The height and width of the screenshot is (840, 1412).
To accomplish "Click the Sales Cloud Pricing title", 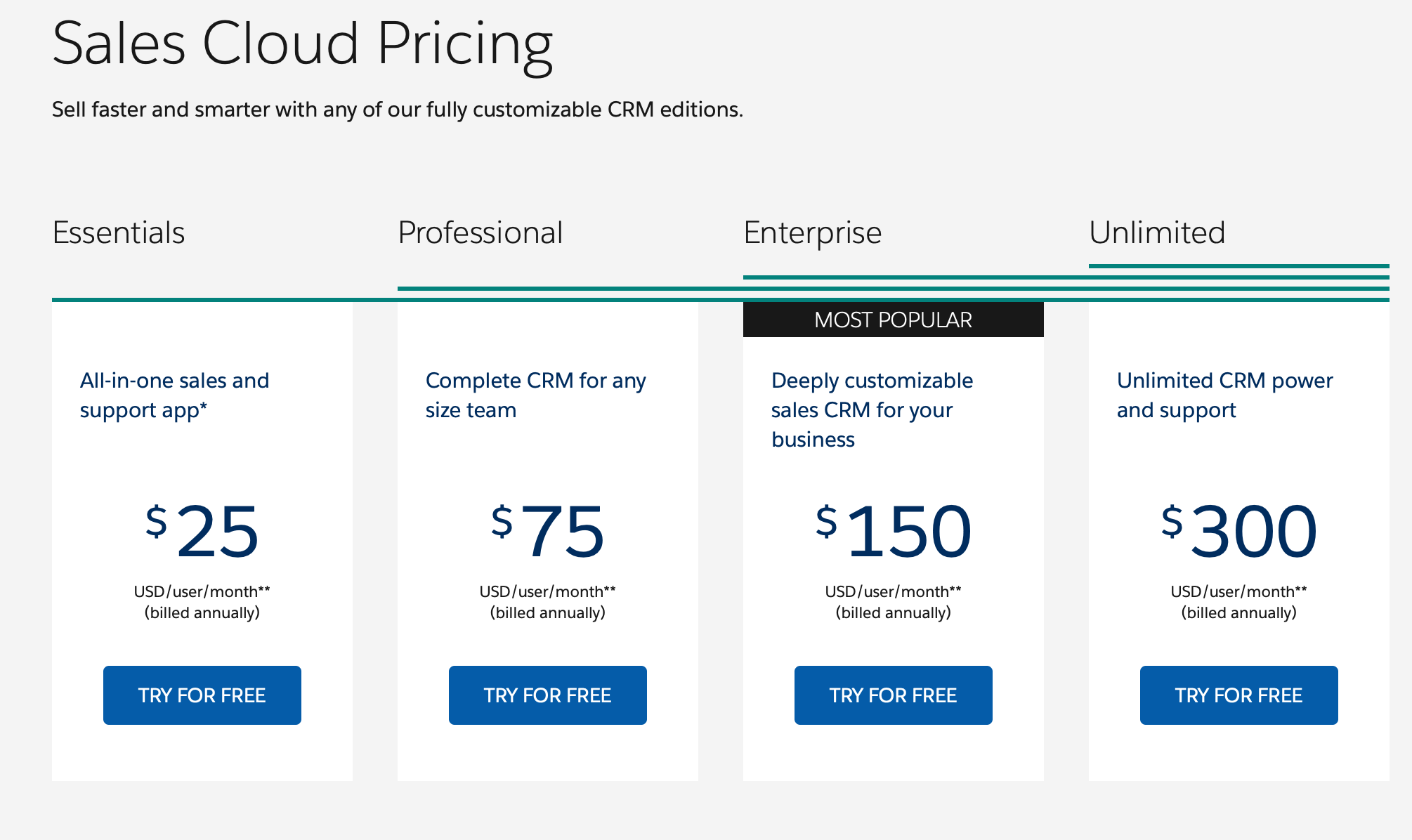I will tap(303, 44).
